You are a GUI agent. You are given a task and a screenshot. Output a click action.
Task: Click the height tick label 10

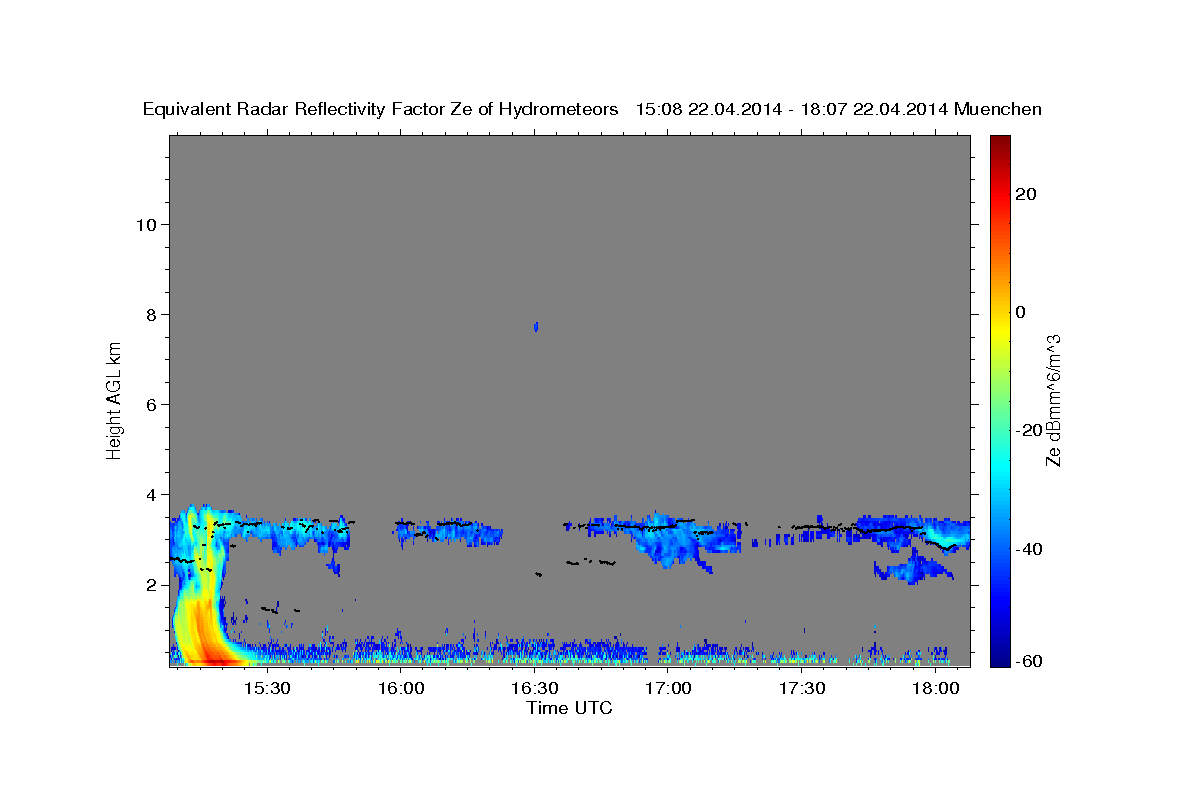tap(146, 224)
